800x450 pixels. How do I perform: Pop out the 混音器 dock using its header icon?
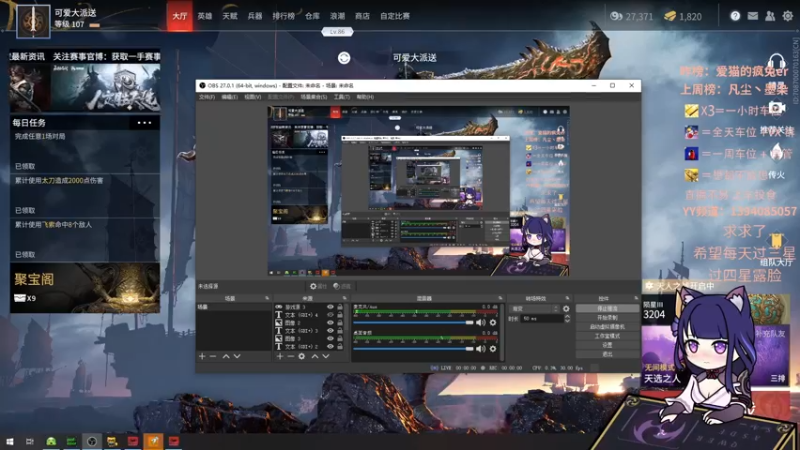point(500,298)
